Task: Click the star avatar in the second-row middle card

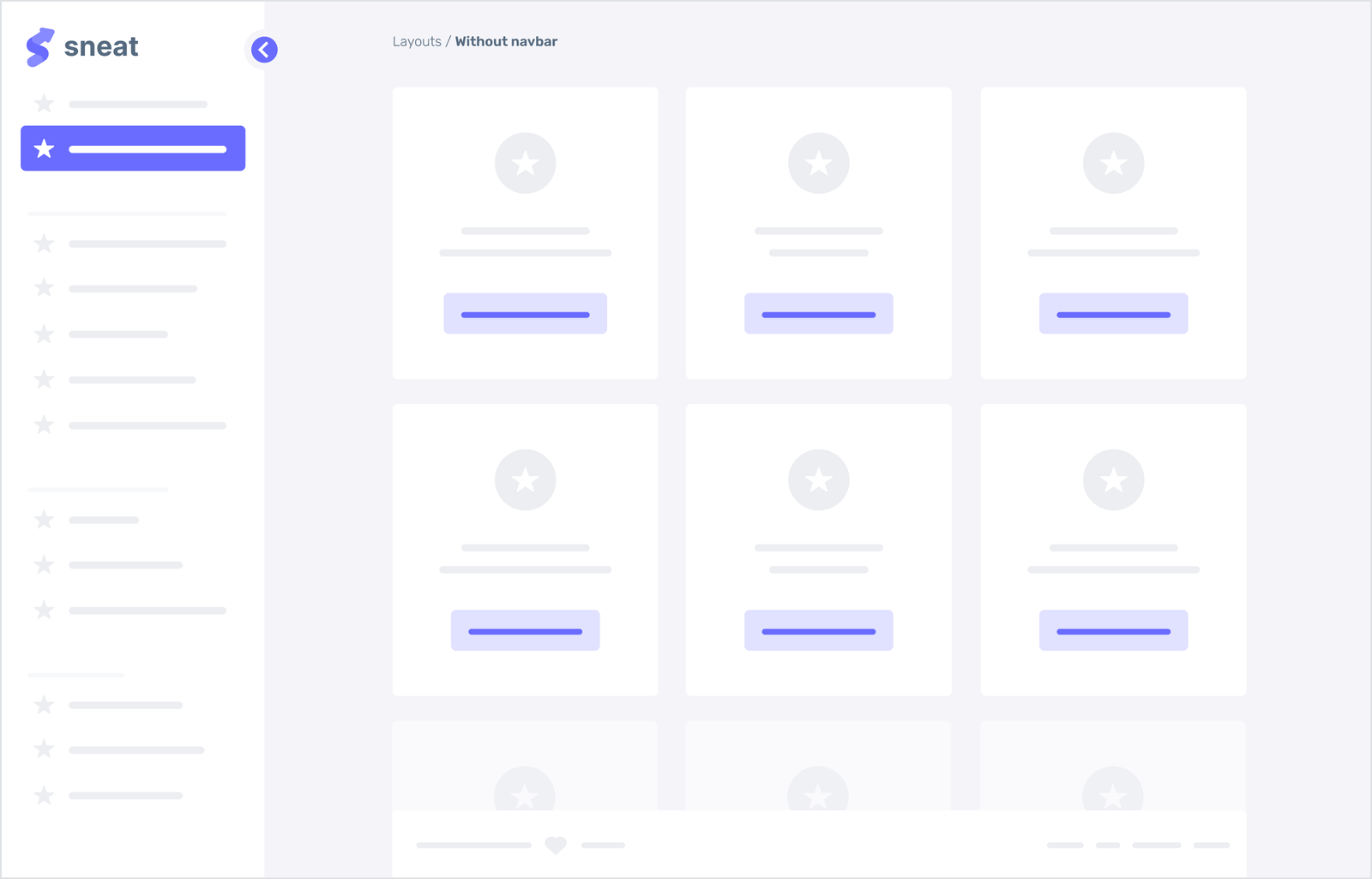Action: pyautogui.click(x=818, y=479)
